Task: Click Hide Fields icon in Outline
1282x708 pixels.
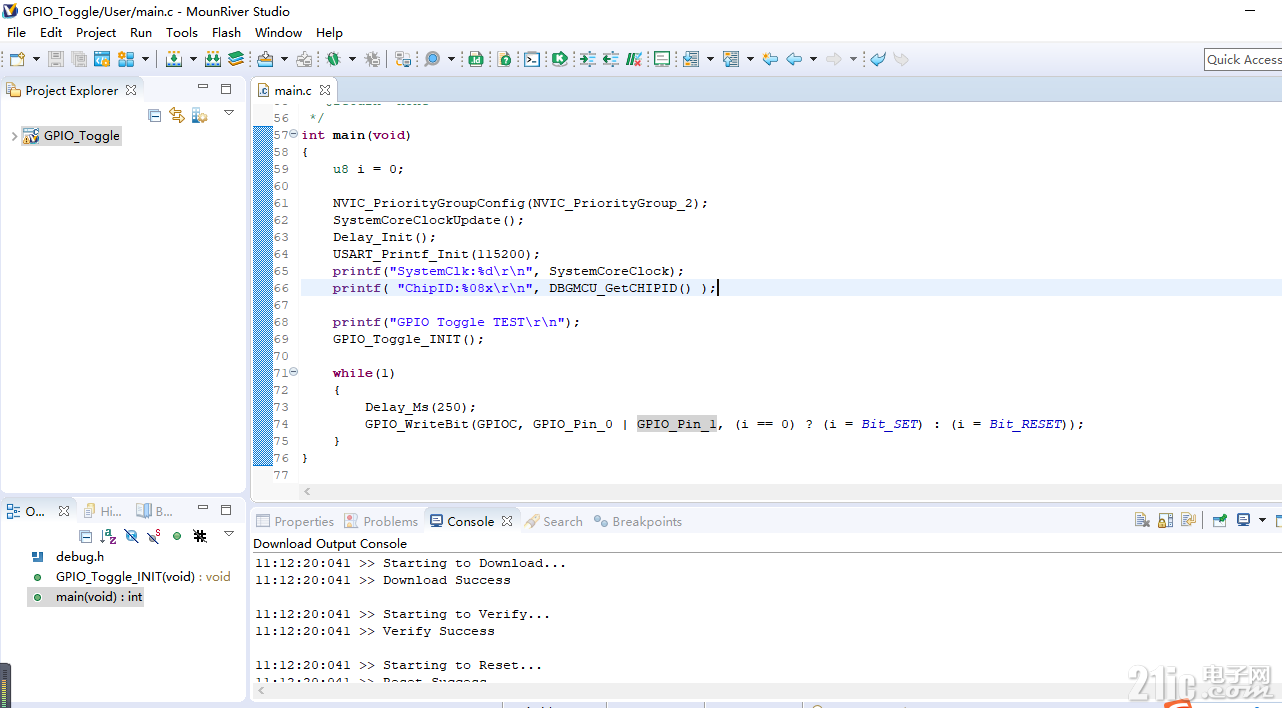Action: (x=131, y=536)
